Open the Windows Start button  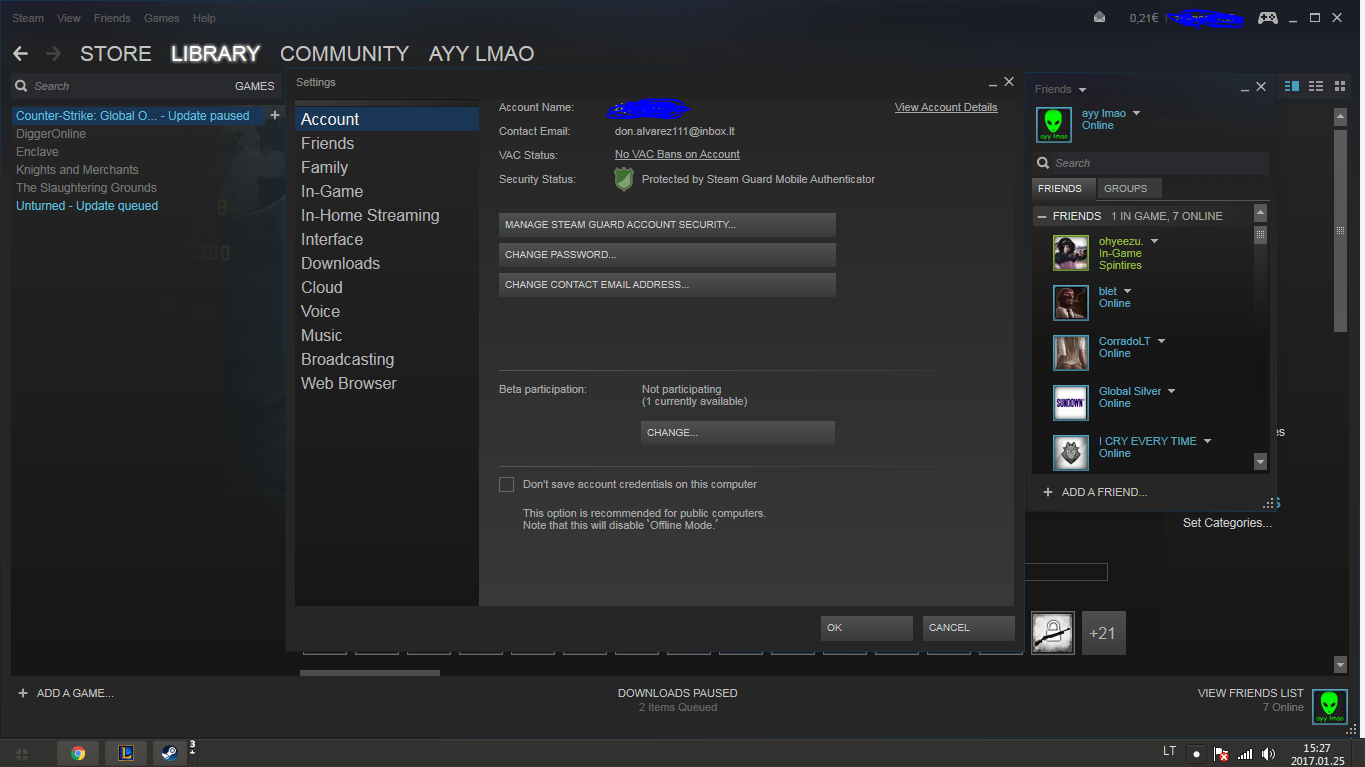[22, 753]
